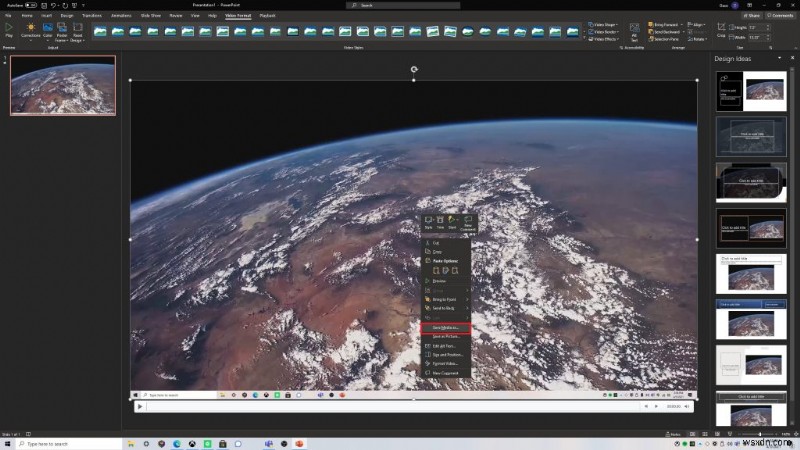The height and width of the screenshot is (450, 800).
Task: Click the video seek bar
Action: tap(392, 407)
